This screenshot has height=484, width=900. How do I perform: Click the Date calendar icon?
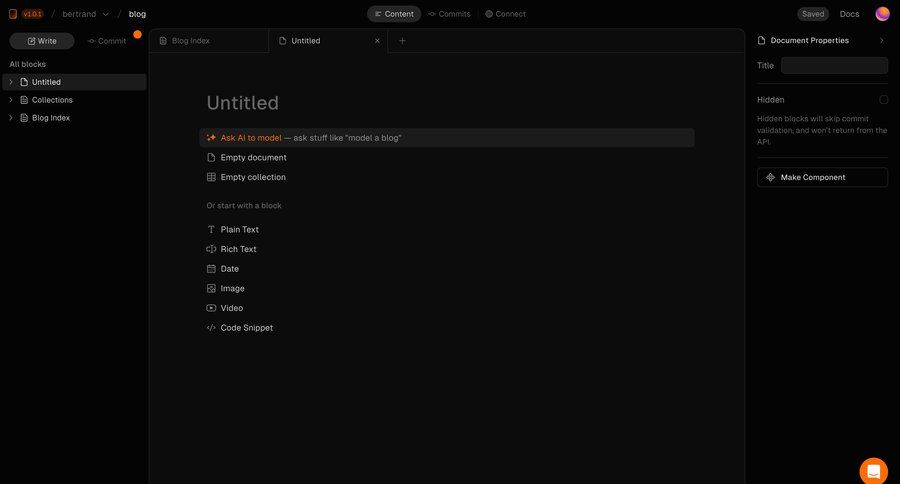click(211, 269)
